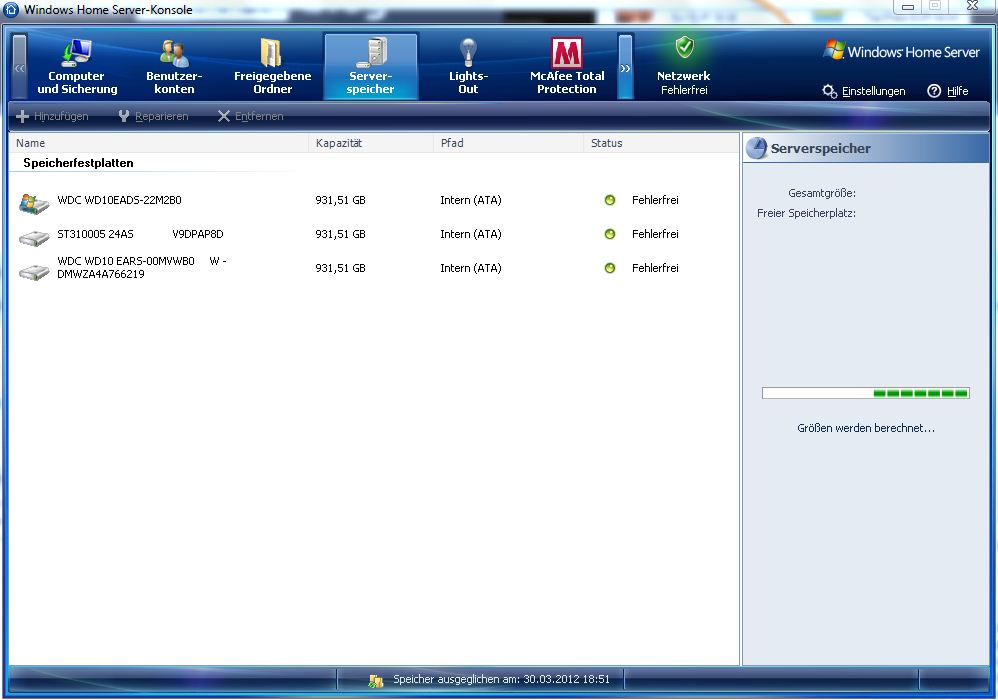The width and height of the screenshot is (998, 700).
Task: Open the Benutzerkonten tab
Action: tap(174, 67)
